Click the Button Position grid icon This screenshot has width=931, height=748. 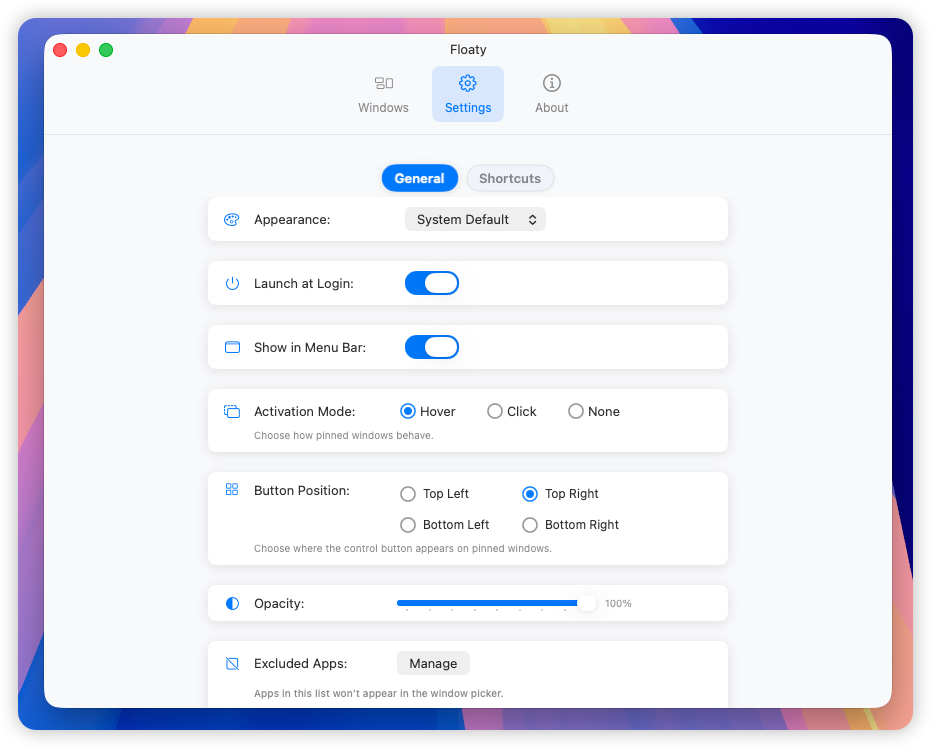tap(232, 489)
